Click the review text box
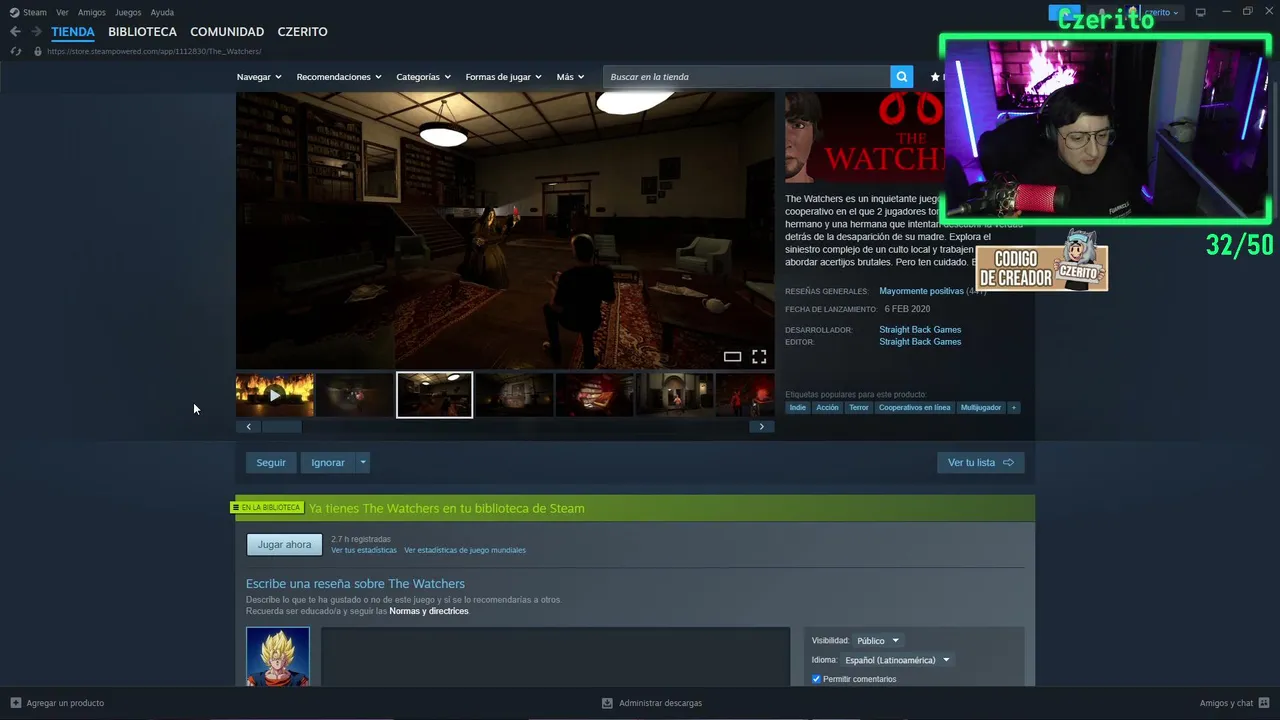Viewport: 1280px width, 720px height. click(x=555, y=657)
